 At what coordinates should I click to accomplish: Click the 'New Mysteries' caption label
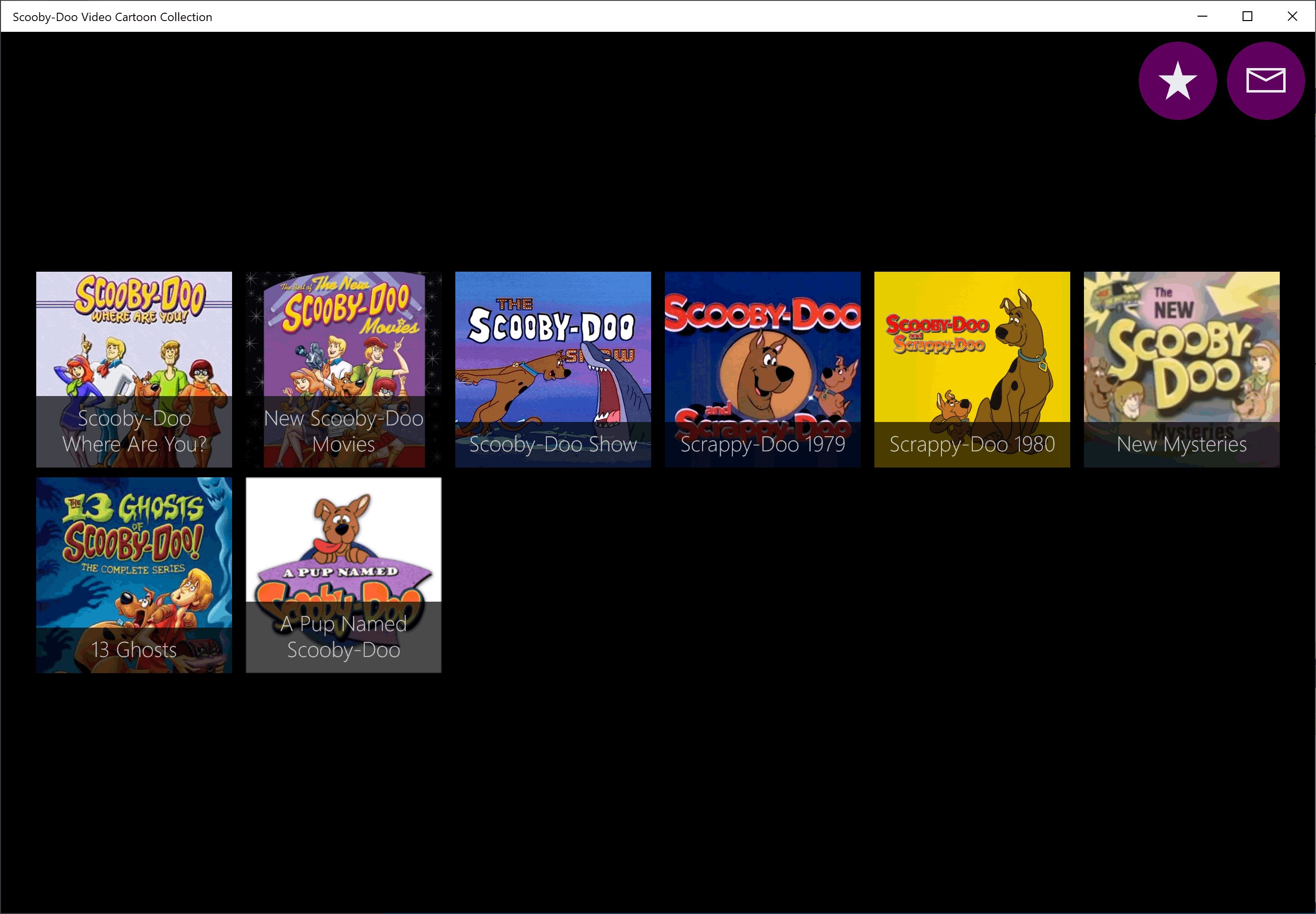point(1181,445)
